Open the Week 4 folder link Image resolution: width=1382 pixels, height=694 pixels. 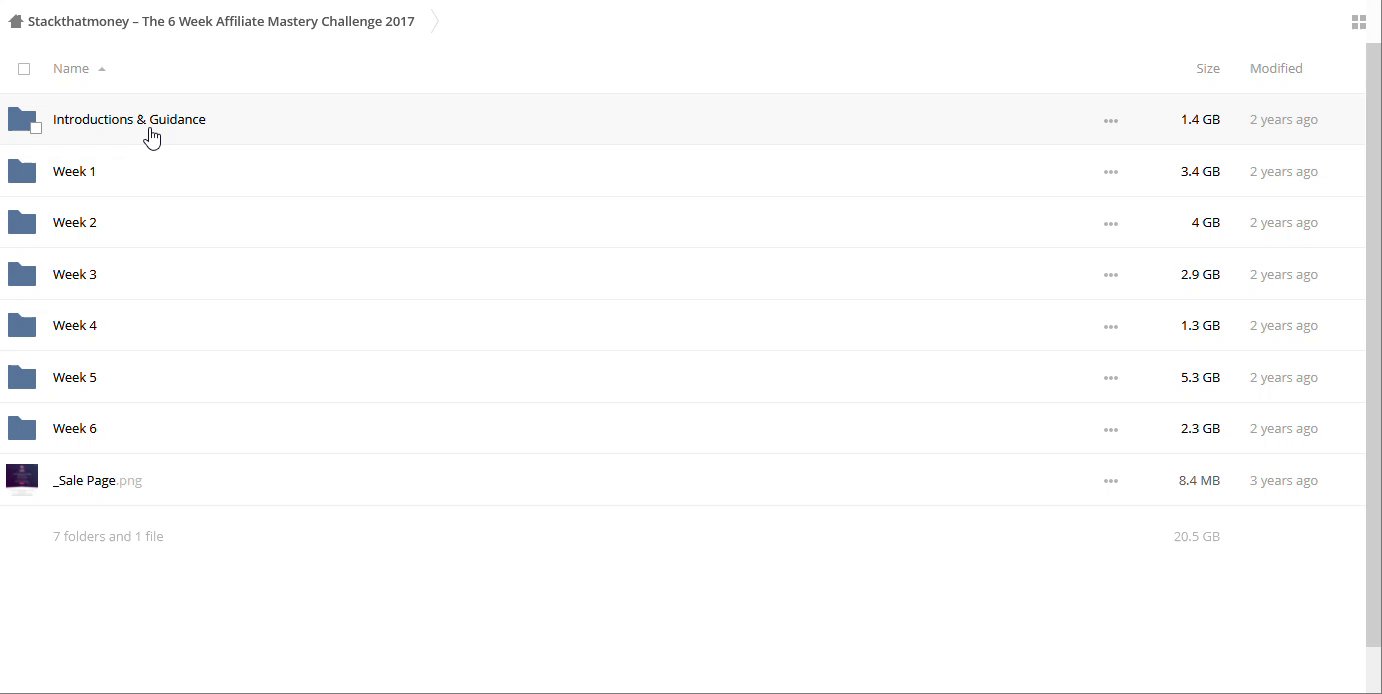coord(75,325)
